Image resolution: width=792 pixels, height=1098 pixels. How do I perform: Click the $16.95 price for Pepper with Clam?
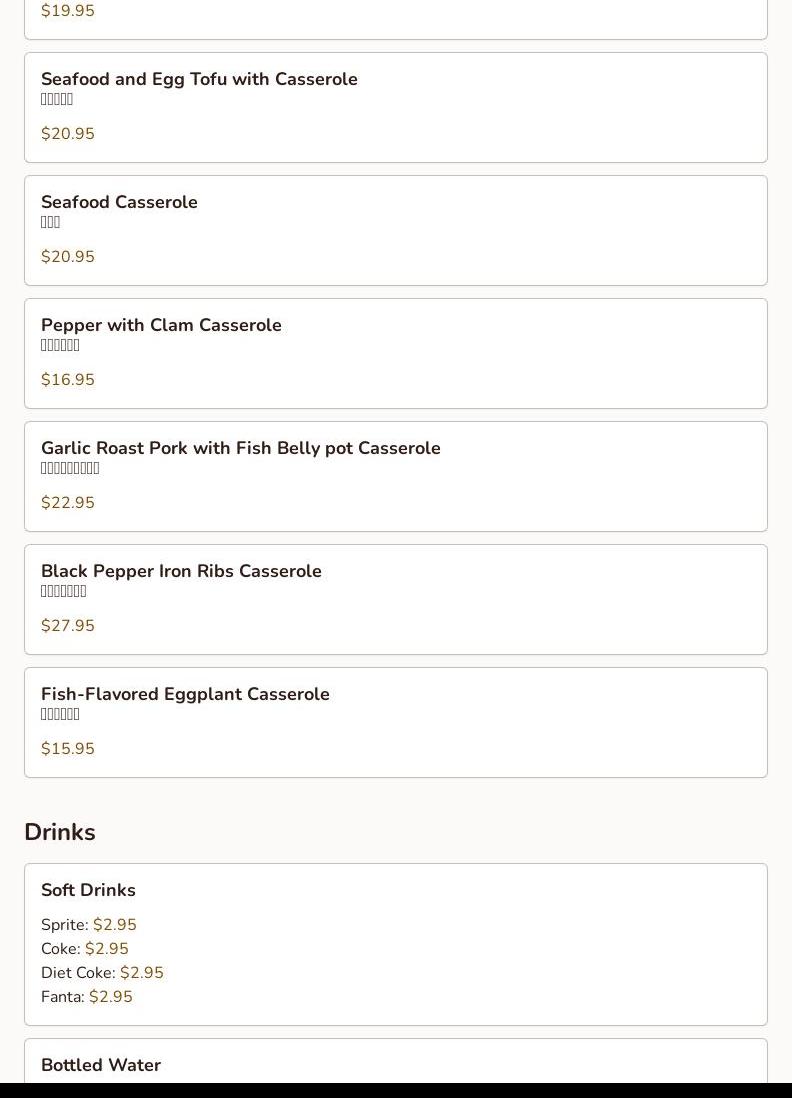tap(68, 380)
